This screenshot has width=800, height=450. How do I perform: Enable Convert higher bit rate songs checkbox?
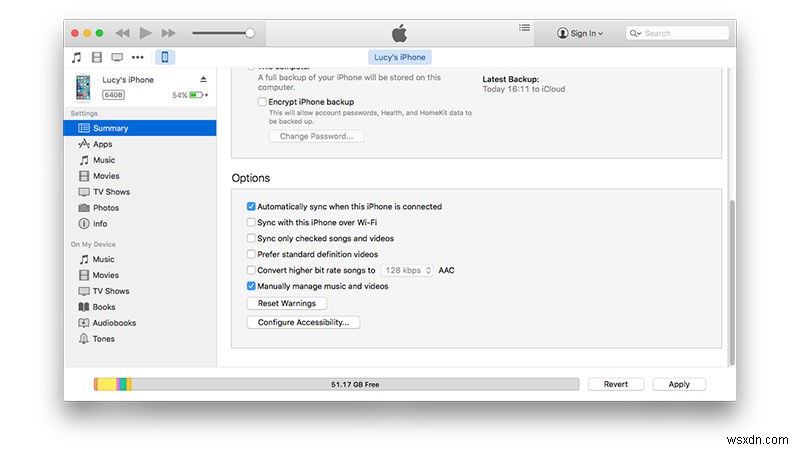click(251, 270)
